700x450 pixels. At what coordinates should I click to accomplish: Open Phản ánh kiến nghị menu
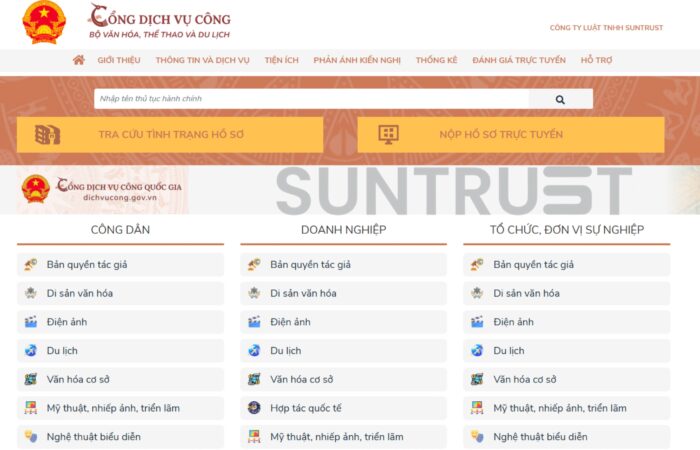(x=357, y=60)
